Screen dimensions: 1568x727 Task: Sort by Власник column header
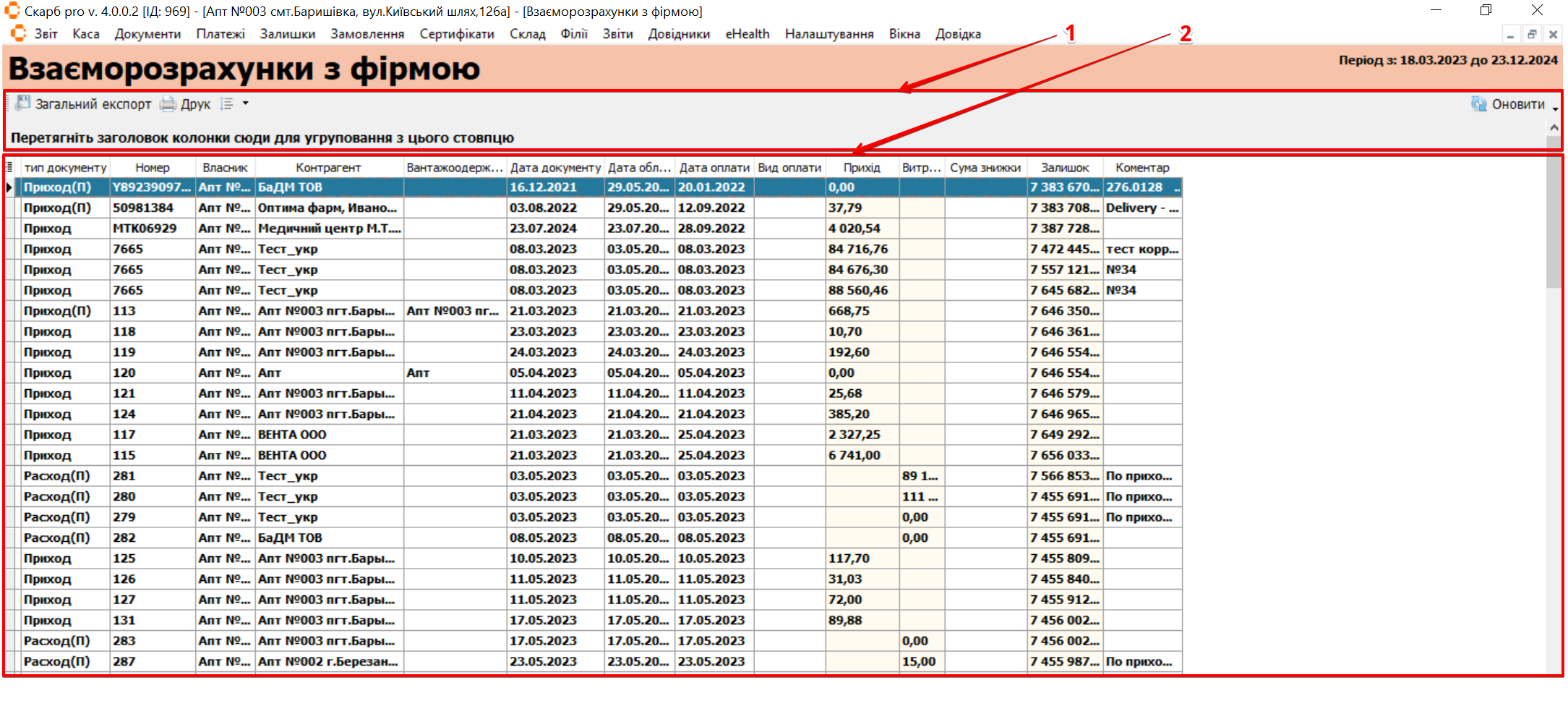pyautogui.click(x=225, y=167)
